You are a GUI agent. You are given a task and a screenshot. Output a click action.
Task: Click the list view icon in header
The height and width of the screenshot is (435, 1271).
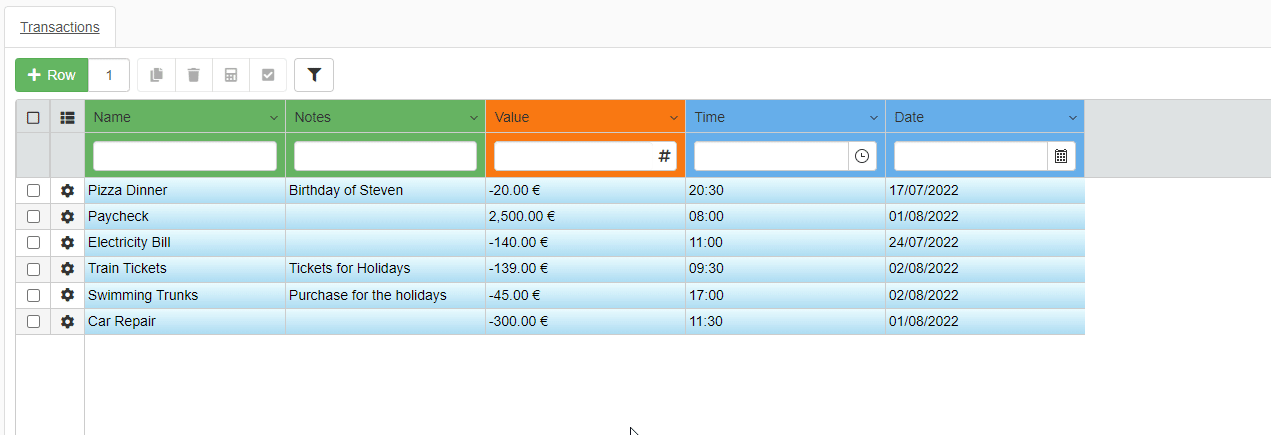tap(67, 117)
